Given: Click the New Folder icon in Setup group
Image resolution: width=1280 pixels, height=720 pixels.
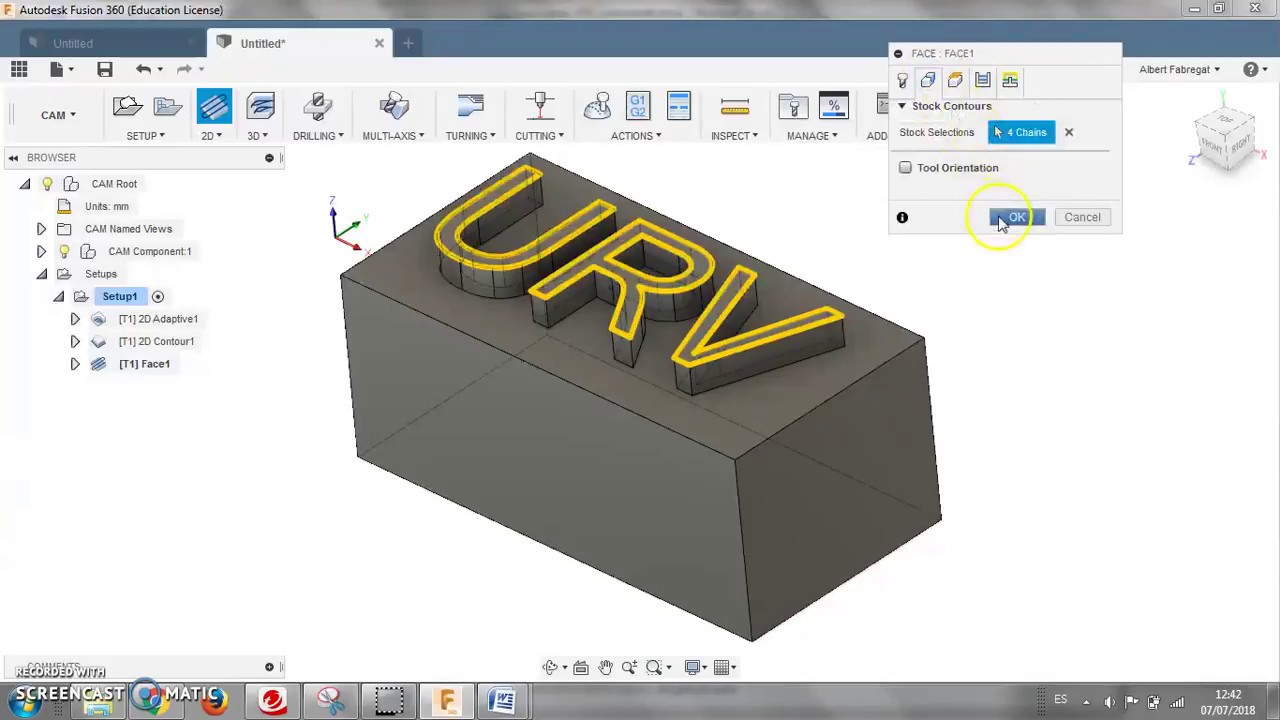Looking at the screenshot, I should tap(167, 107).
